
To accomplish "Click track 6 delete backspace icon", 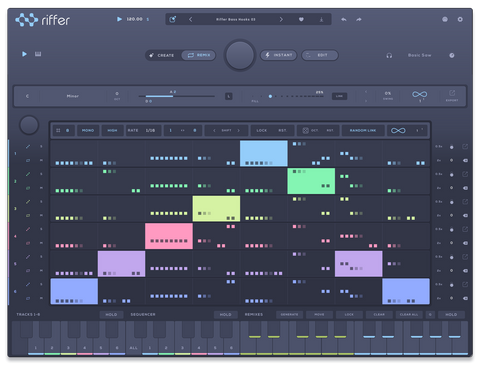I will click(x=465, y=298).
